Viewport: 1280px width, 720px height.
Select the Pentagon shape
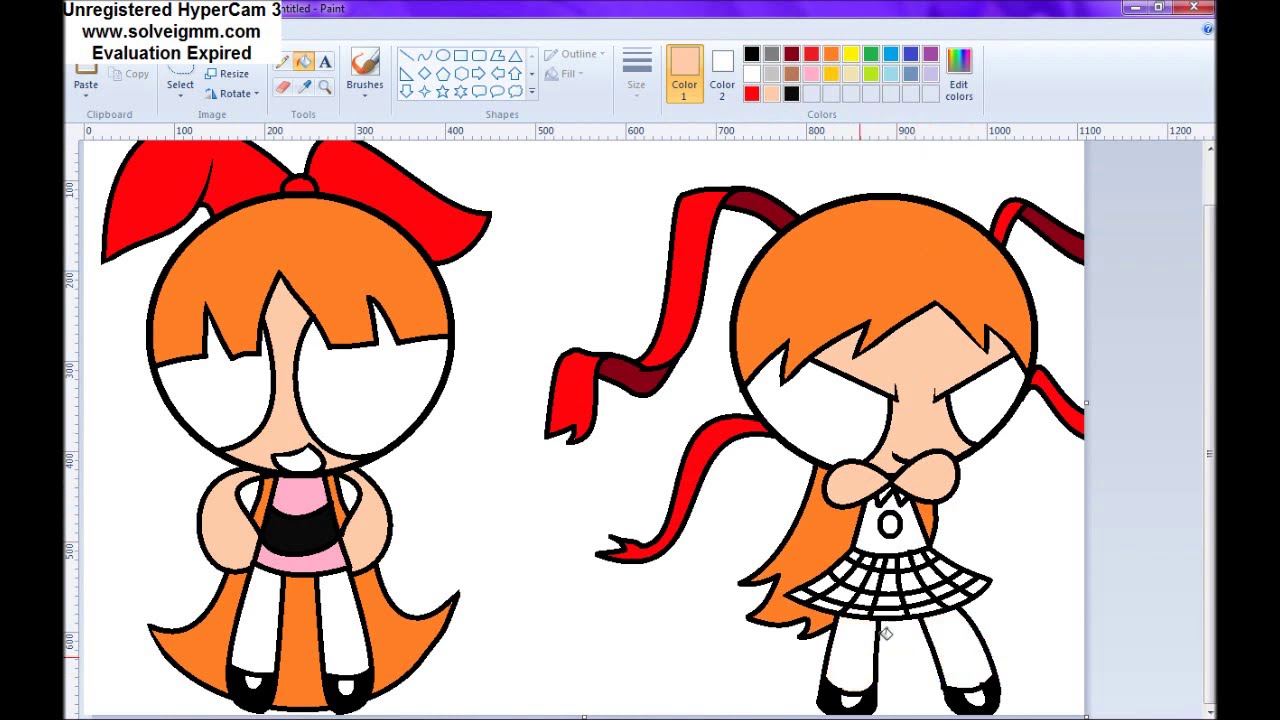pyautogui.click(x=443, y=74)
